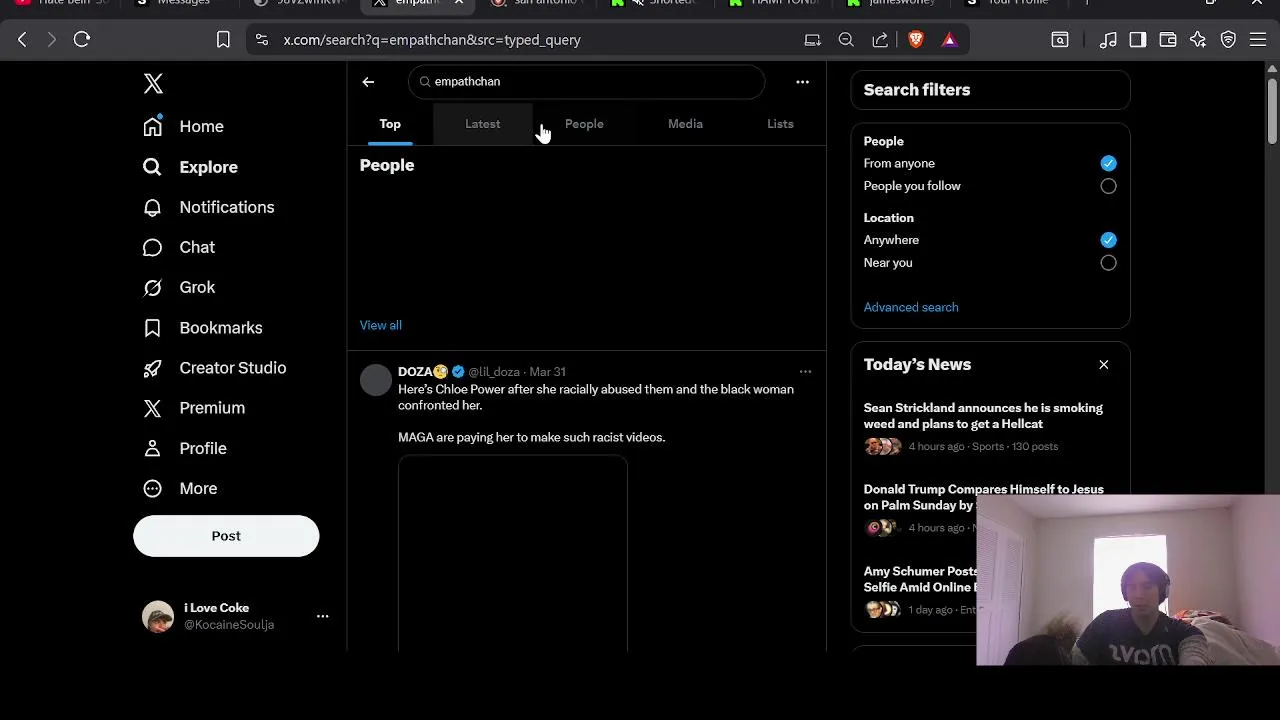The height and width of the screenshot is (720, 1280).
Task: Open More in the sidebar
Action: tap(180, 489)
